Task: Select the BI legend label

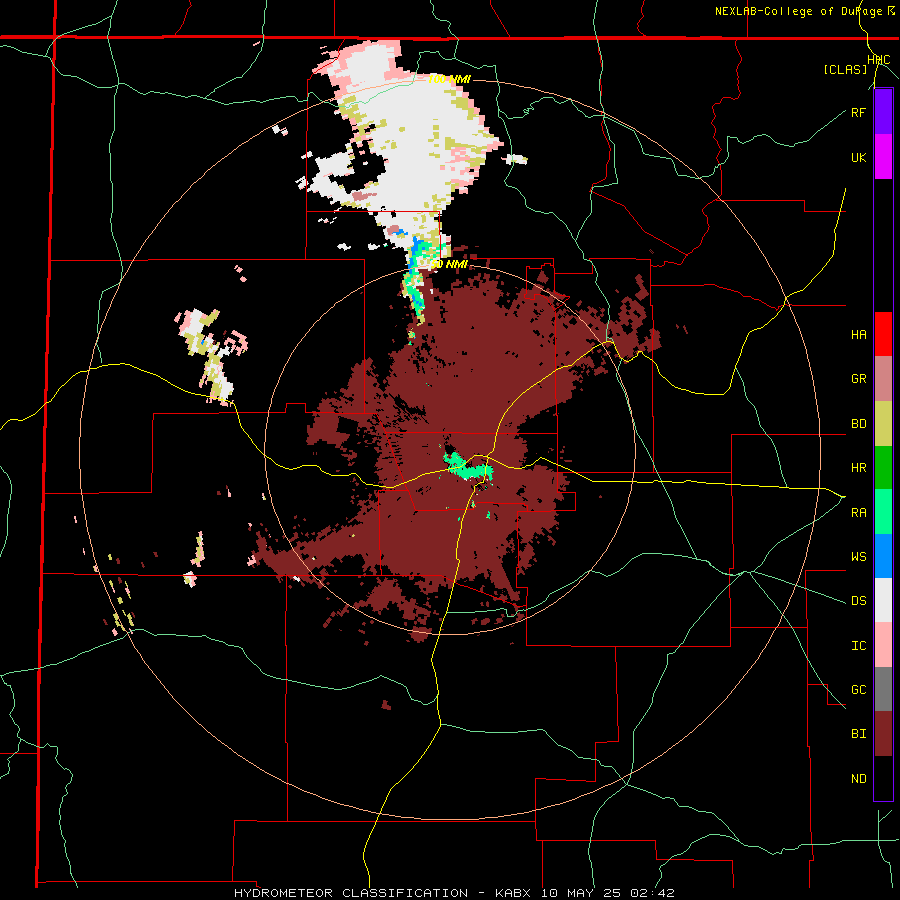Action: point(858,734)
